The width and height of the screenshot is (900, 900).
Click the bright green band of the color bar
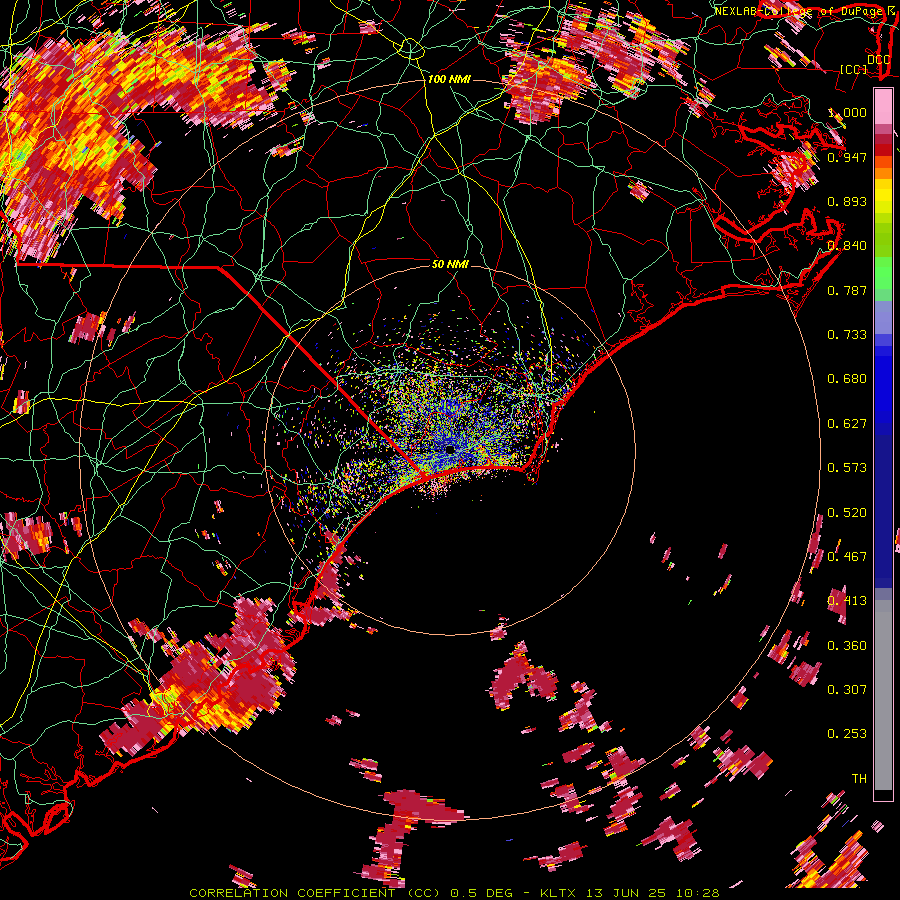pyautogui.click(x=883, y=273)
